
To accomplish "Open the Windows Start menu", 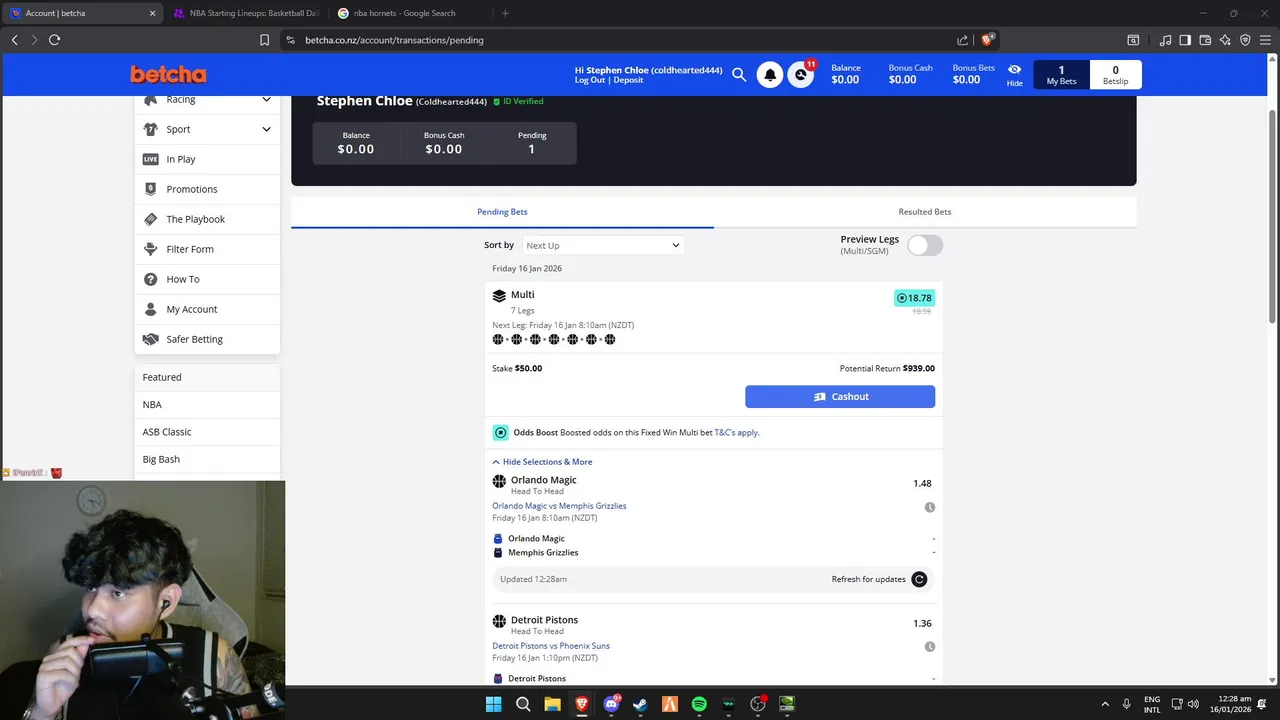I will pyautogui.click(x=493, y=704).
